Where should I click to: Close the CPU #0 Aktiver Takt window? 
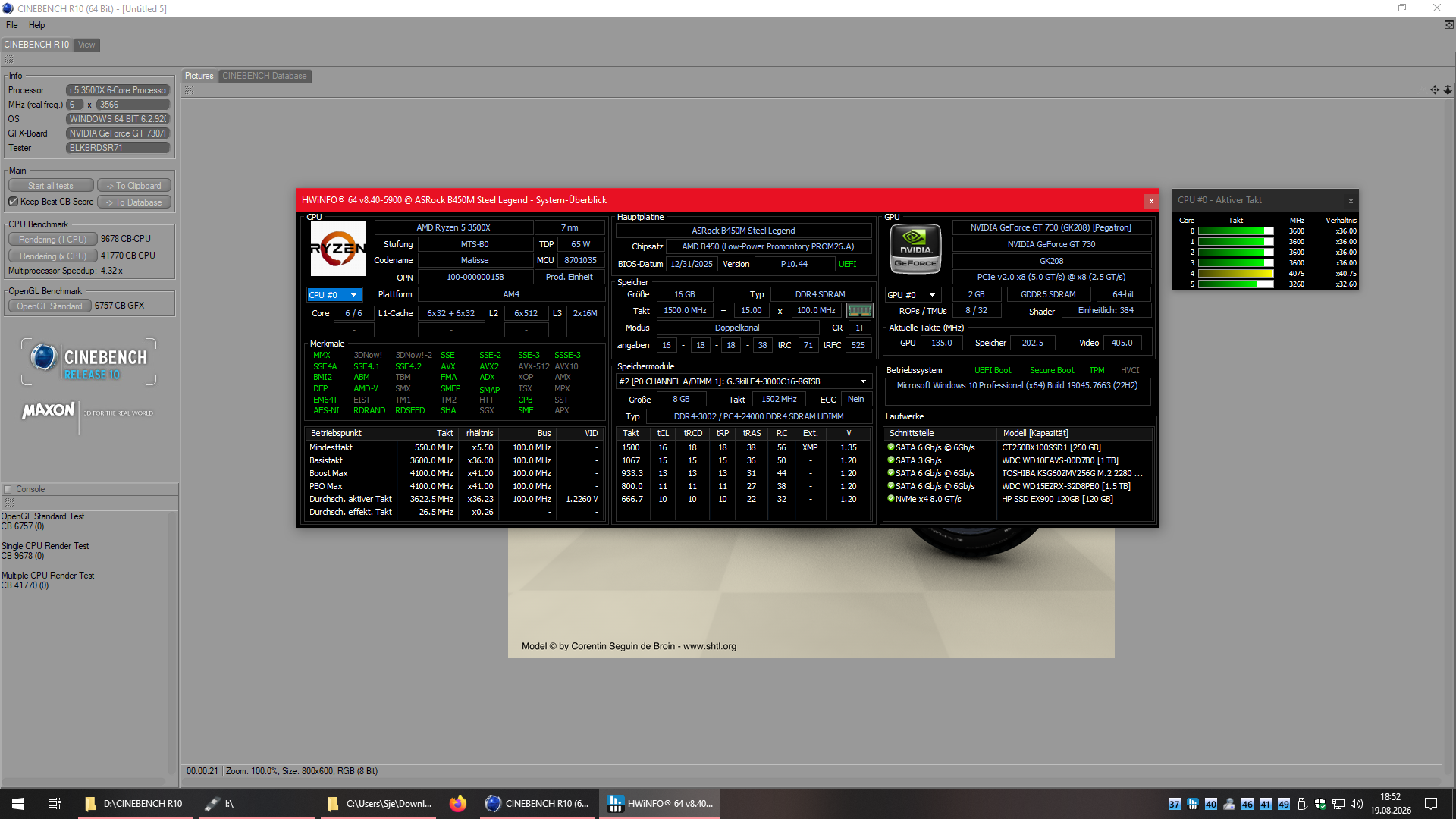1351,201
